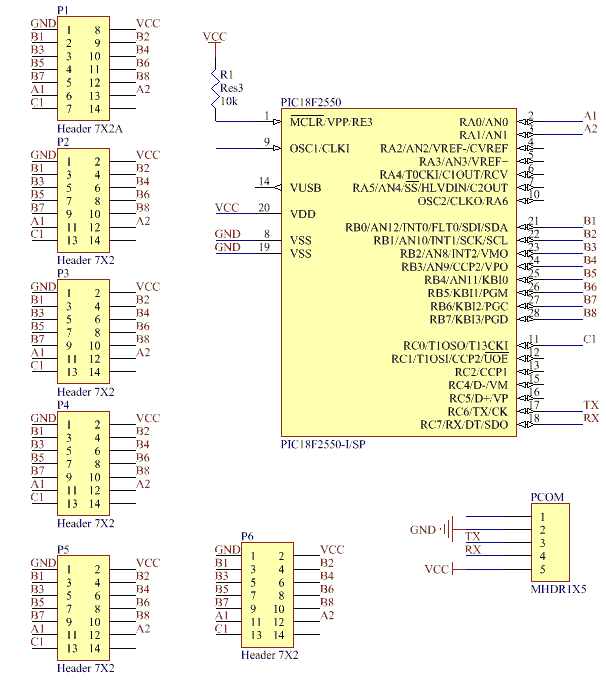Click the RC2/CCP1 pin name
Viewport: 606px width, 685px height.
481,372
